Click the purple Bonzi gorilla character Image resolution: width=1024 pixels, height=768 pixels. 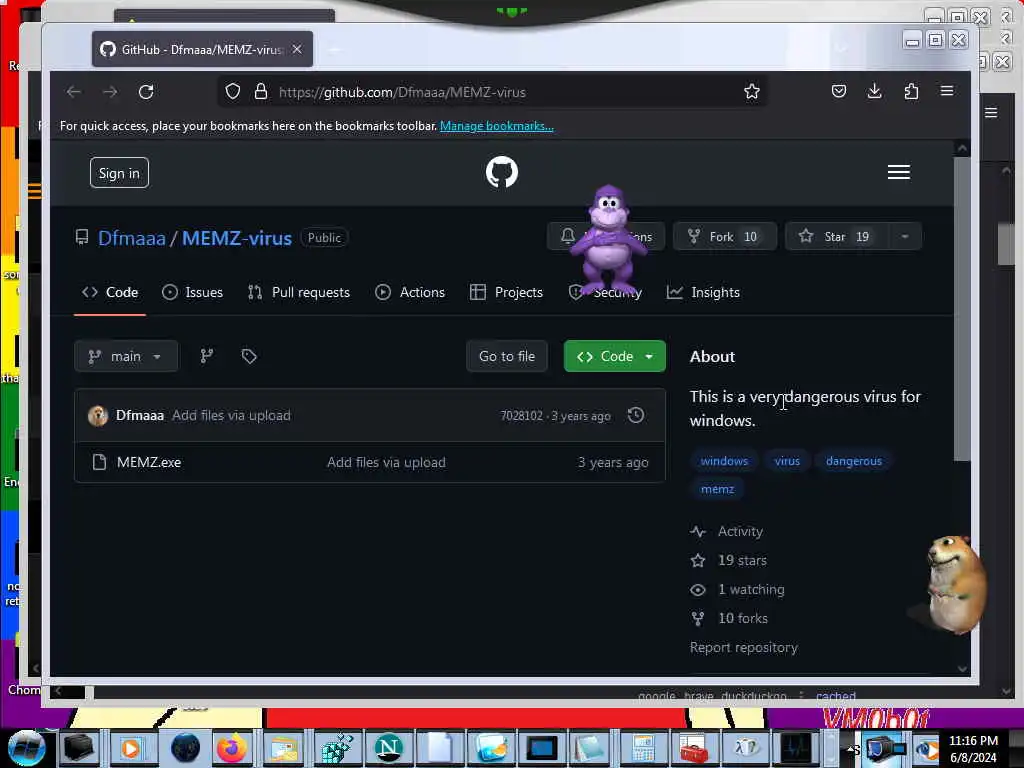point(609,240)
